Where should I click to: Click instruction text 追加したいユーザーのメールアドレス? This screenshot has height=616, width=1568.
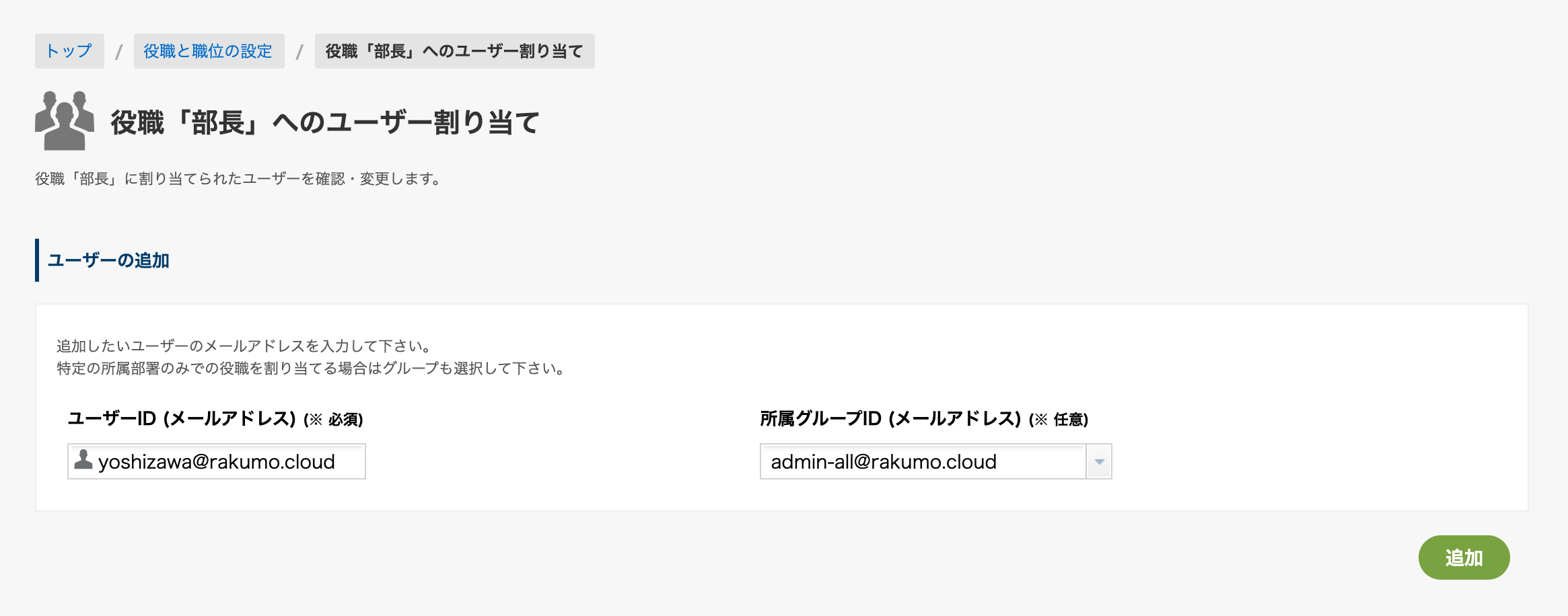click(245, 346)
